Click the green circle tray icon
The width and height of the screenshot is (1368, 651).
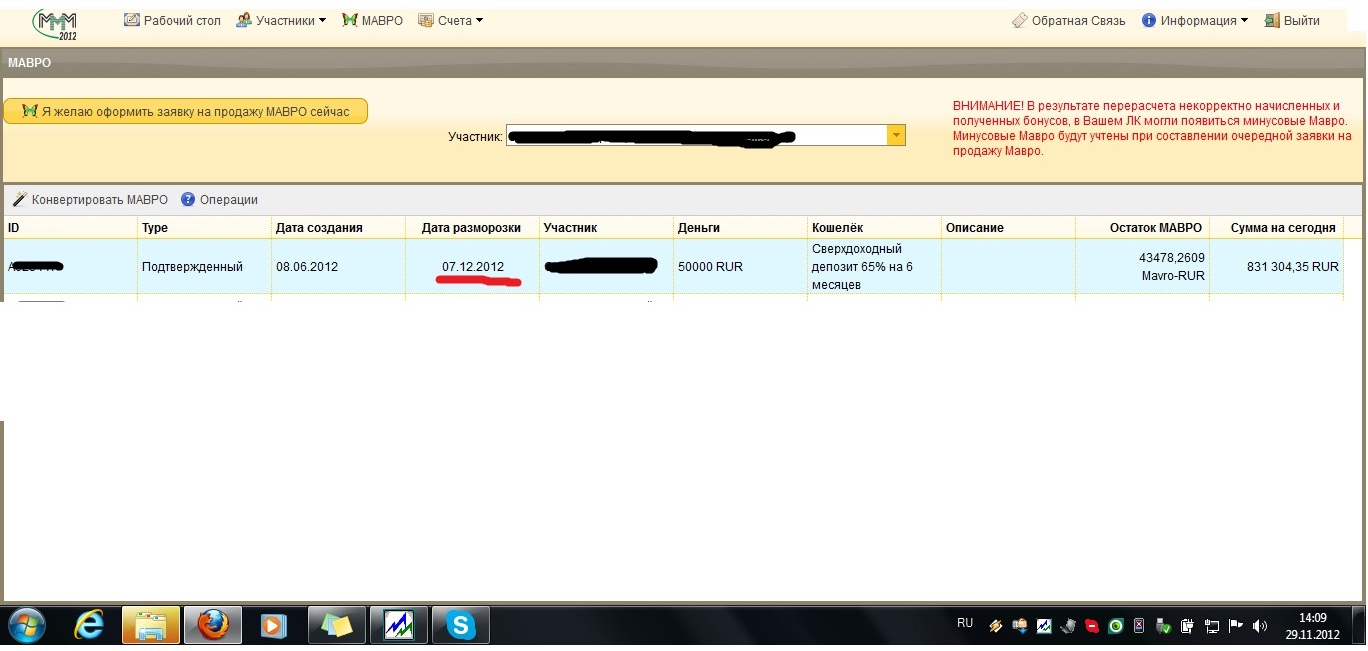[x=1116, y=627]
